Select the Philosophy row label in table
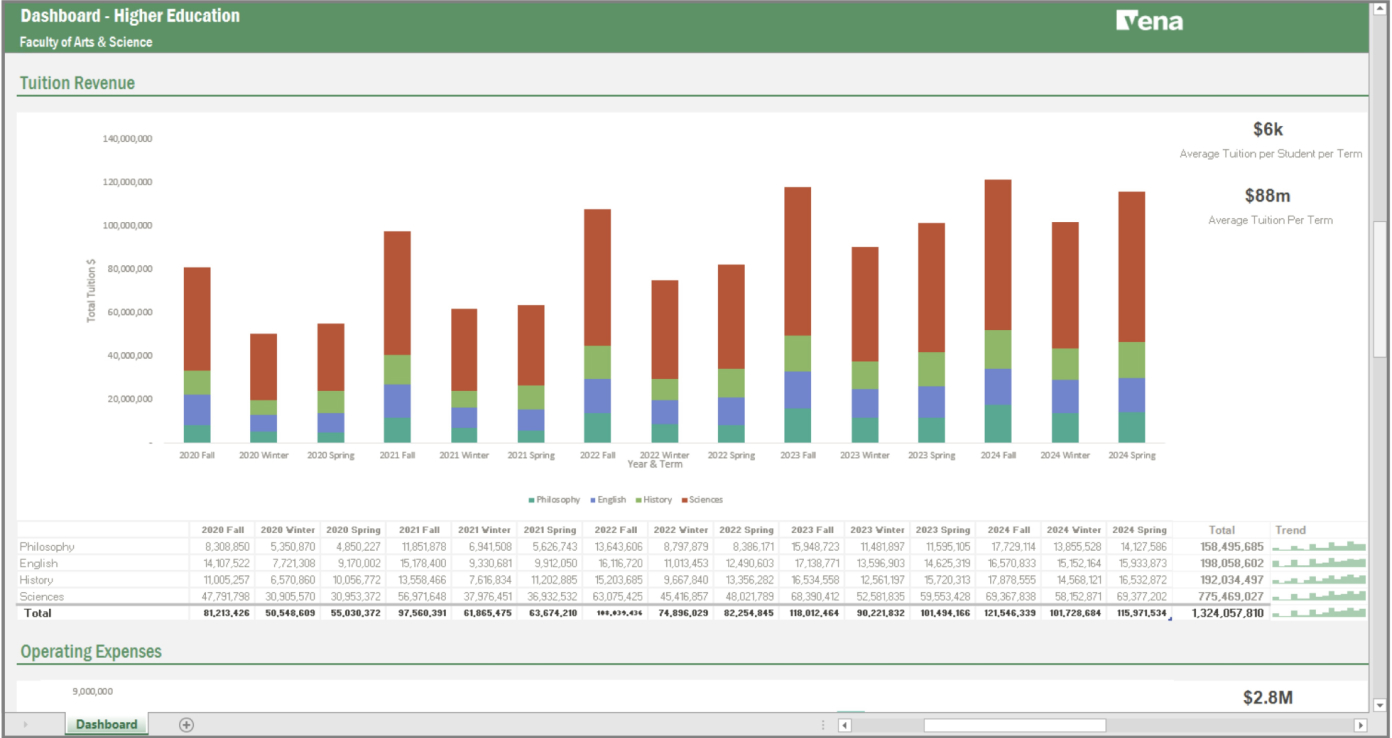This screenshot has width=1392, height=738. click(x=47, y=547)
